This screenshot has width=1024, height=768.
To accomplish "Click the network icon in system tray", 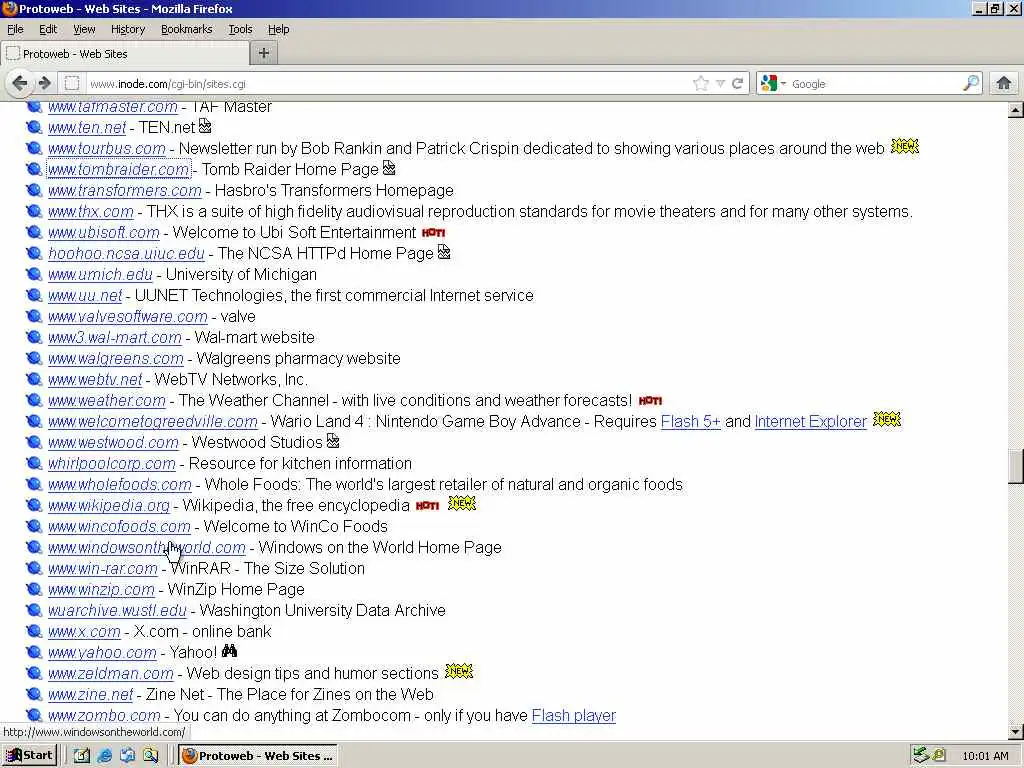I will tap(921, 756).
